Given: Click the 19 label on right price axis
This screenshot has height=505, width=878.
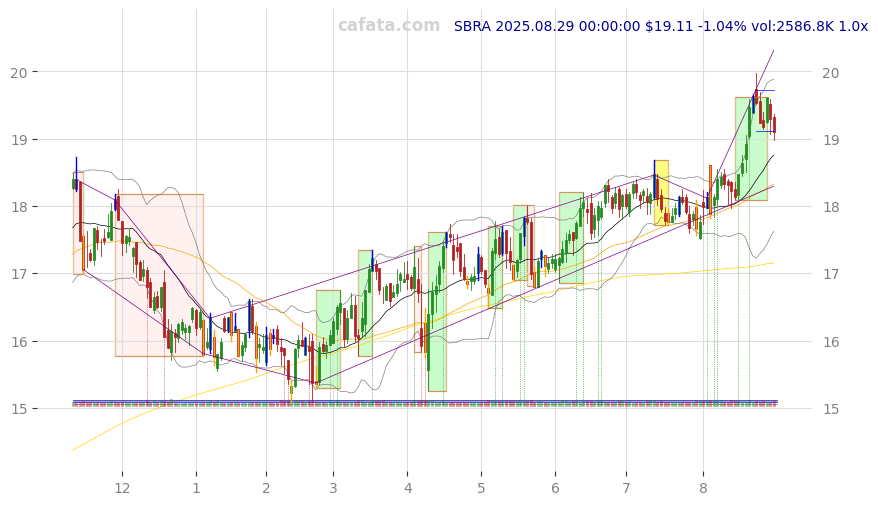Looking at the screenshot, I should pyautogui.click(x=832, y=140).
